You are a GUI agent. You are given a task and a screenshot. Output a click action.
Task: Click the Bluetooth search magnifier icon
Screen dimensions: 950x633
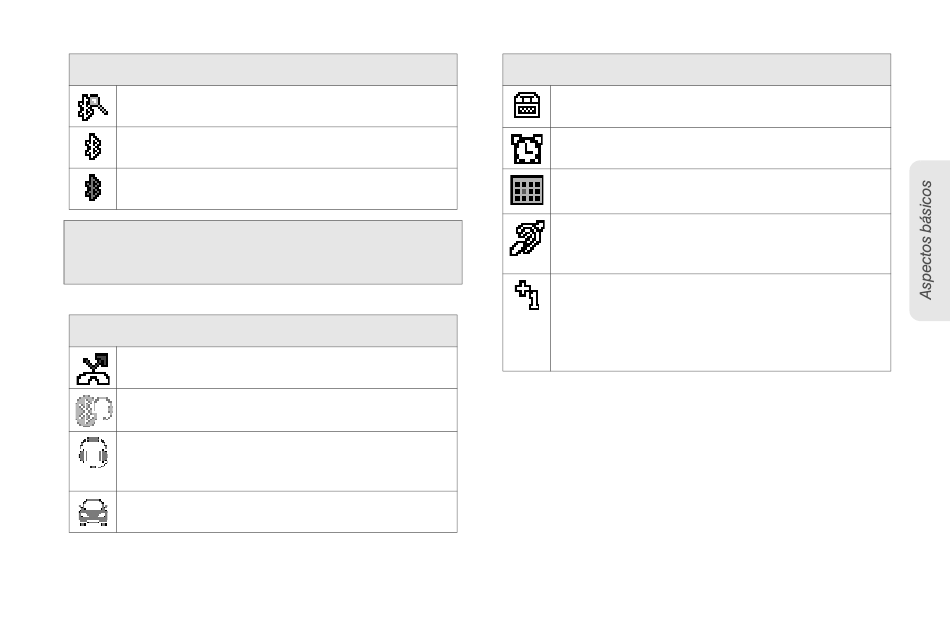coord(92,106)
